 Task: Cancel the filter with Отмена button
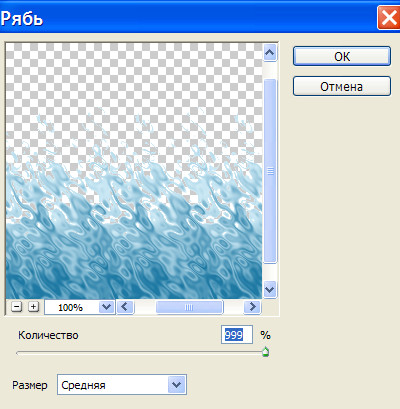(342, 87)
